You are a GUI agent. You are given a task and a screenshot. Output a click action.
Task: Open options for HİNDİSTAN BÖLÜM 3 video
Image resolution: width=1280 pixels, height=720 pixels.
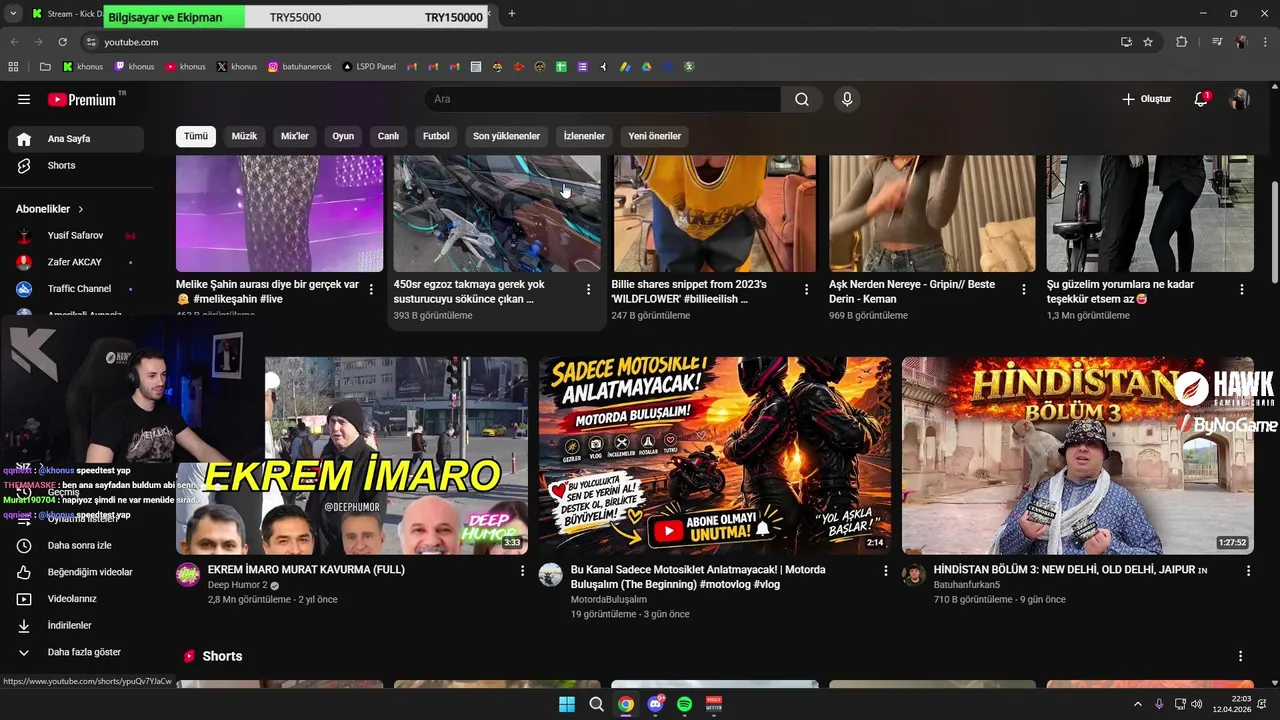[x=1247, y=570]
